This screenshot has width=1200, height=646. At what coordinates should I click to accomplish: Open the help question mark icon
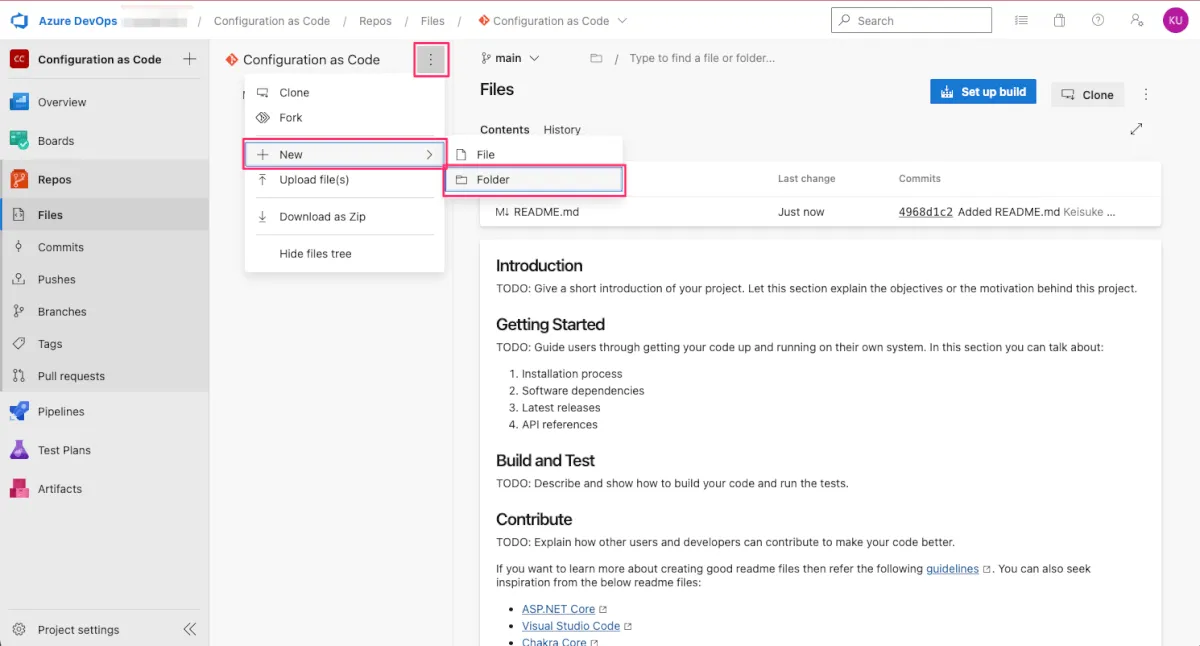(x=1098, y=20)
